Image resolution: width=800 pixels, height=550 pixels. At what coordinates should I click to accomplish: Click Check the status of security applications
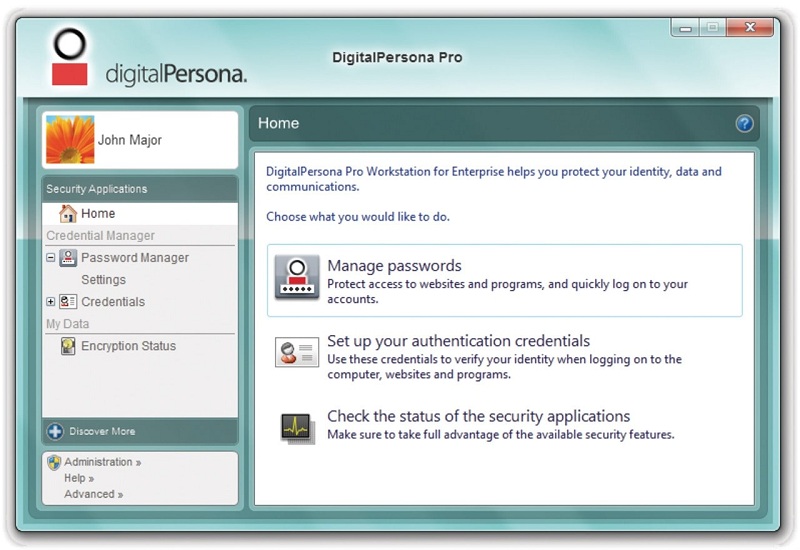(478, 416)
